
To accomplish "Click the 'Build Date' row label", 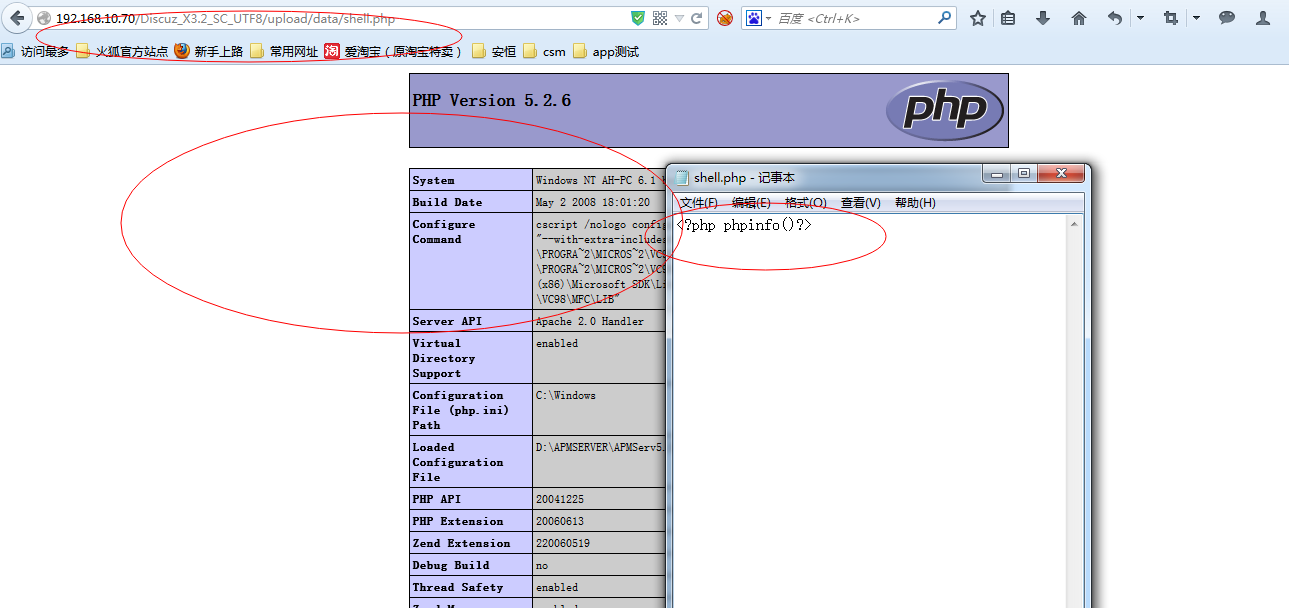I will pyautogui.click(x=447, y=202).
